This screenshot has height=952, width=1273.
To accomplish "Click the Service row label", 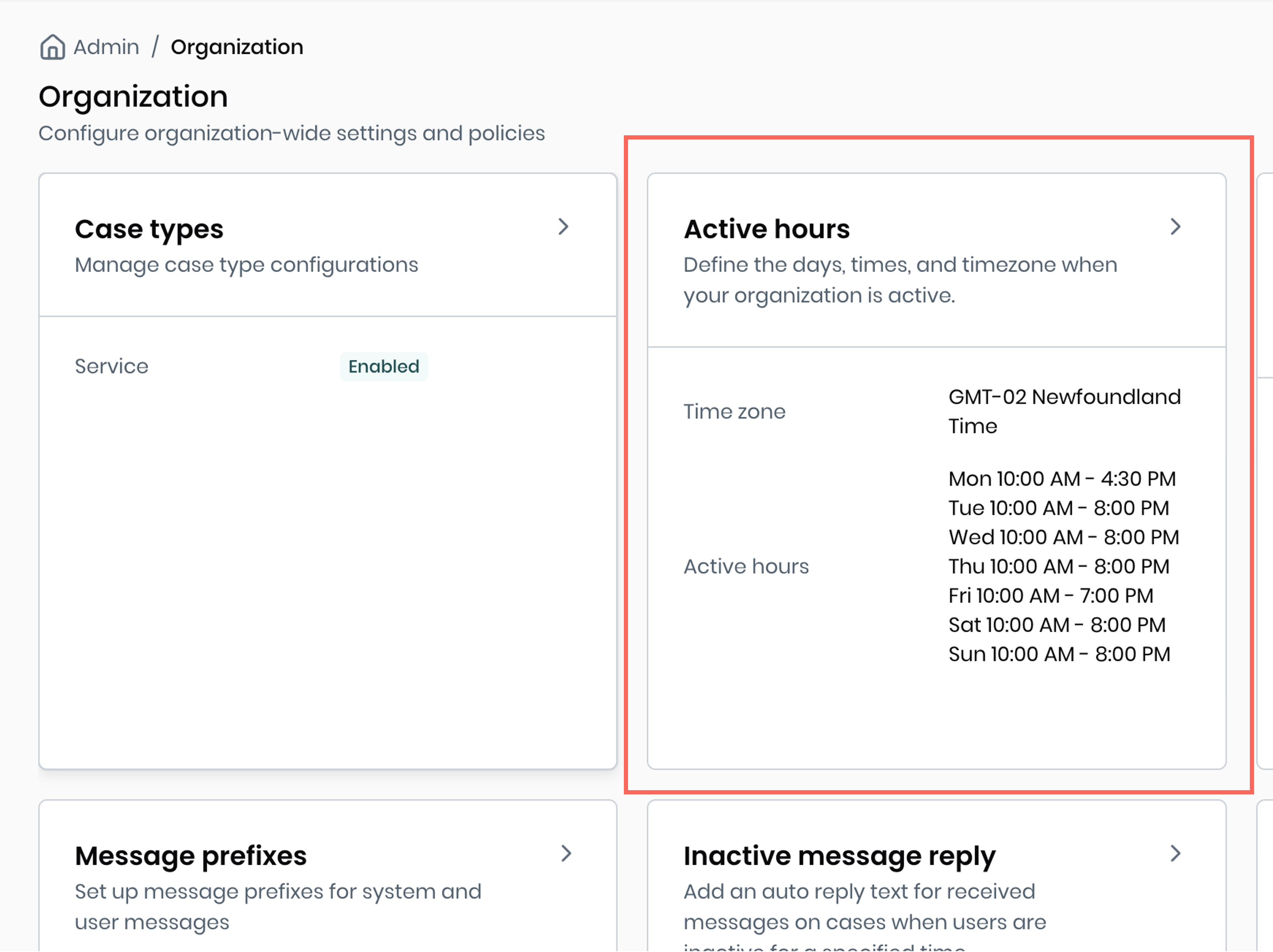I will tap(112, 366).
